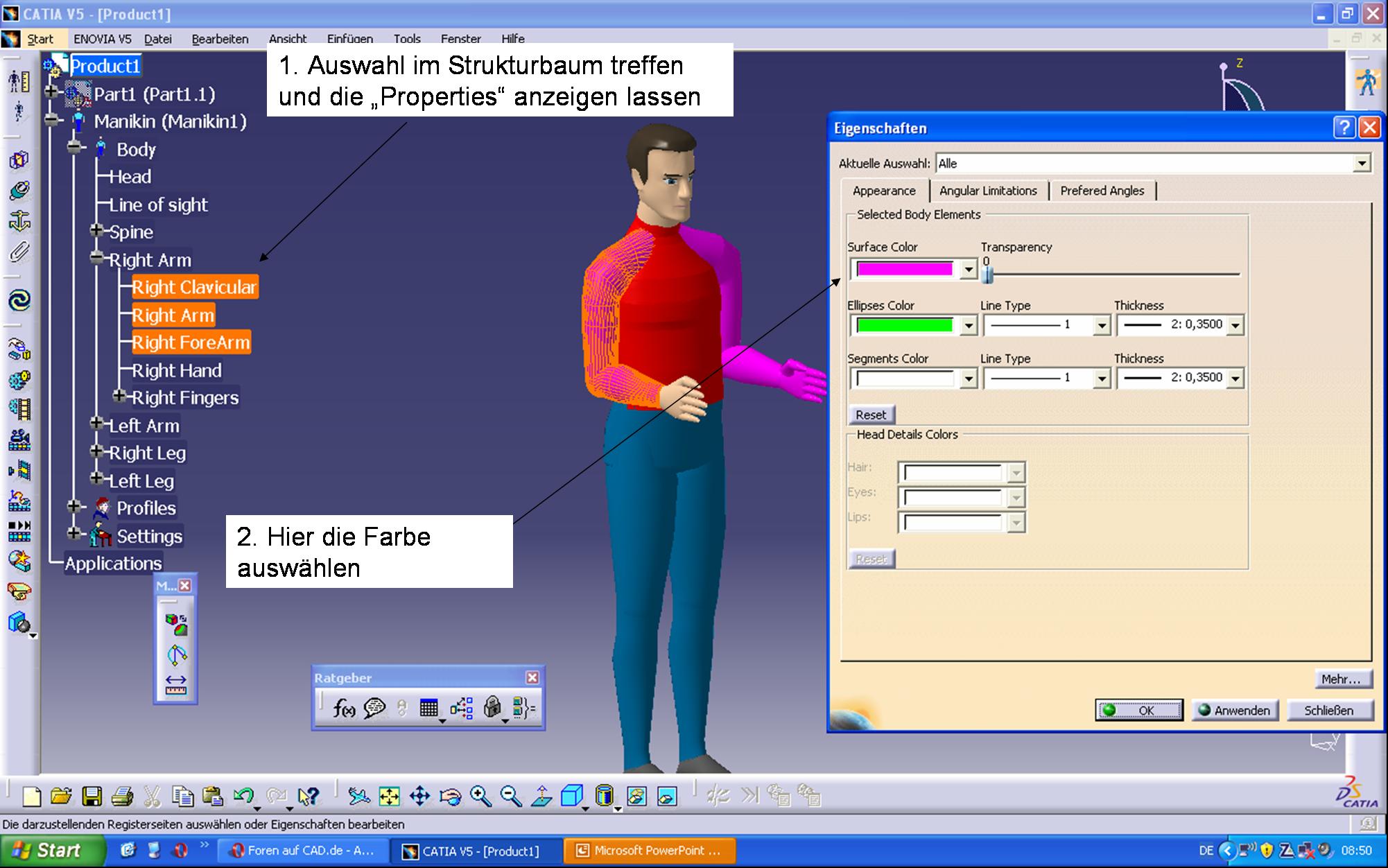Open the Aktuelle Auswahl dropdown
Image resolution: width=1388 pixels, height=868 pixels.
(1362, 164)
